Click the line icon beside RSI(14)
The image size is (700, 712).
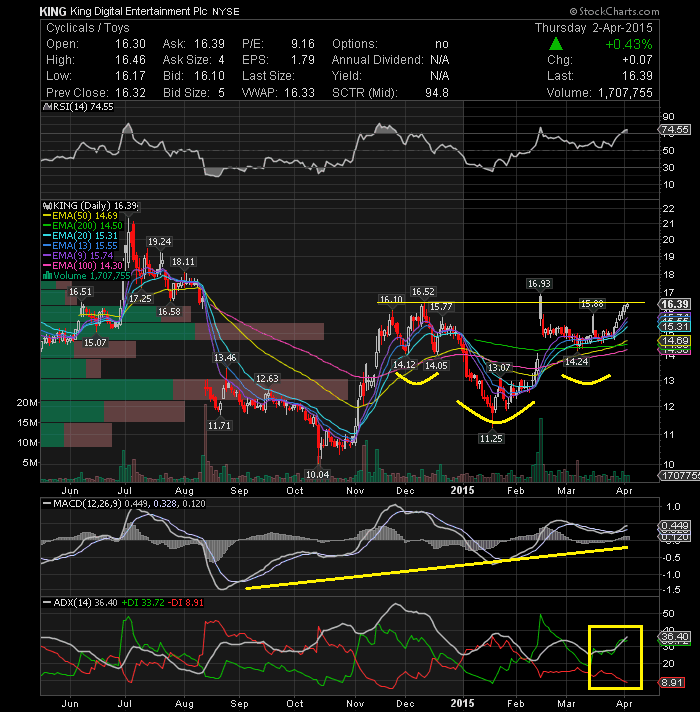[x=47, y=107]
